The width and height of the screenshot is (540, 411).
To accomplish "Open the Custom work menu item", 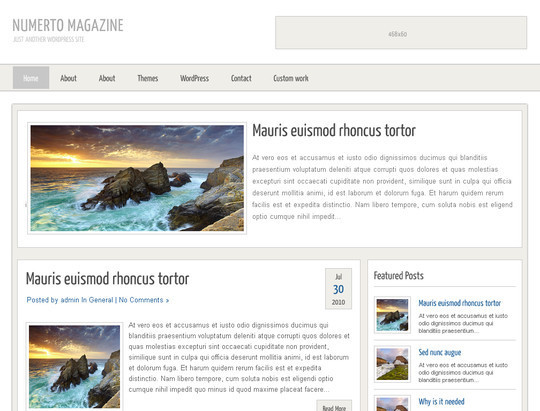I will (x=291, y=78).
